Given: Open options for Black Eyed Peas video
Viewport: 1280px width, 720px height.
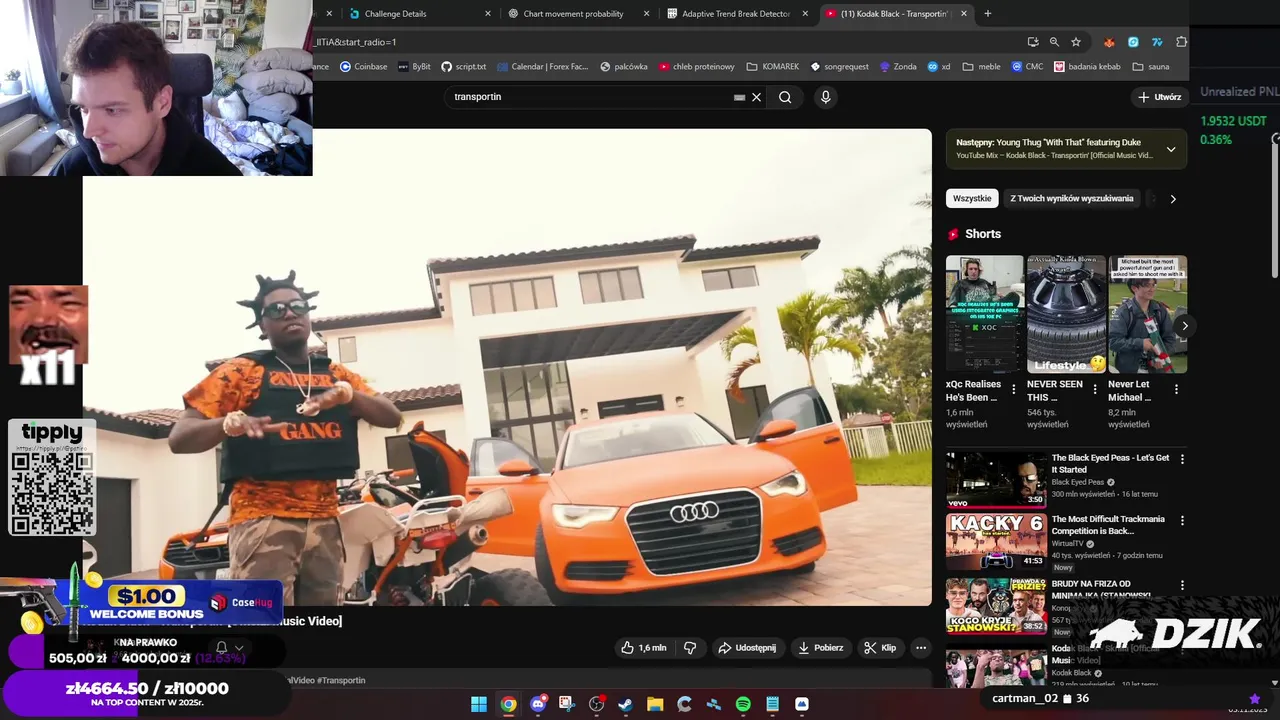Looking at the screenshot, I should tap(1182, 459).
